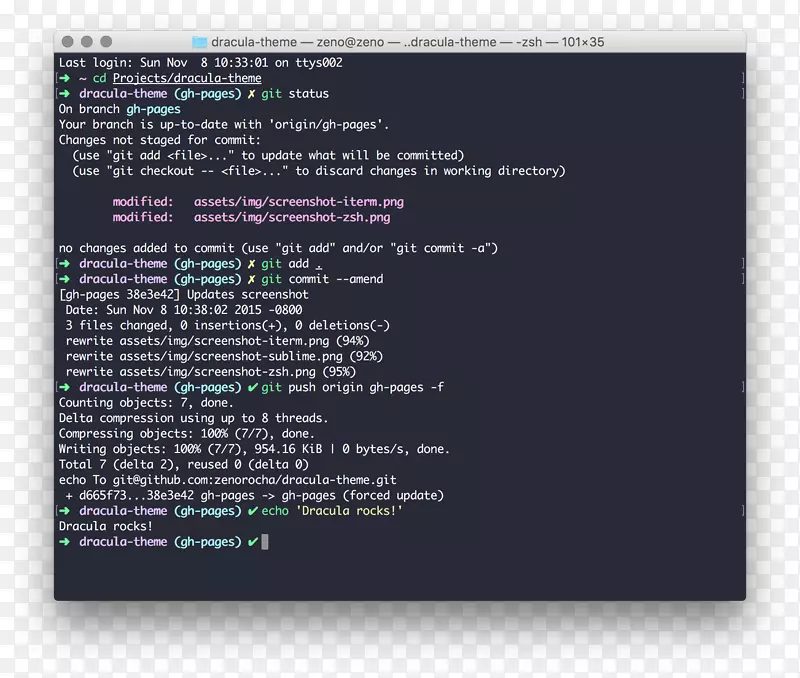Click the red ✗ symbol on the git add line
800x678 pixels.
254,263
